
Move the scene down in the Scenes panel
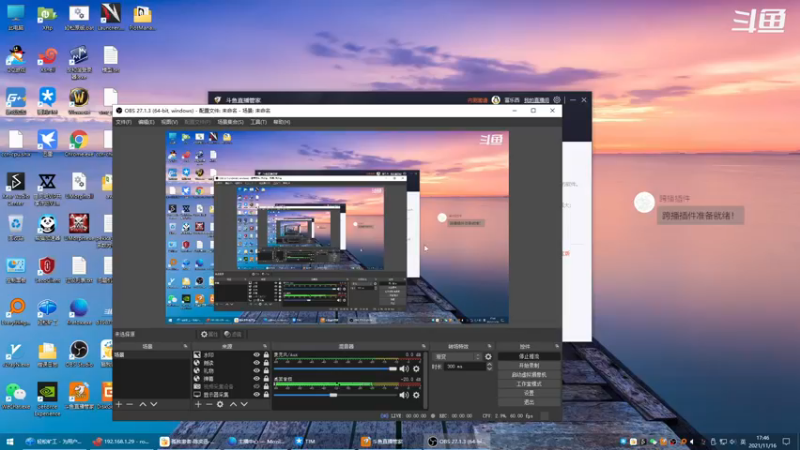pos(154,404)
